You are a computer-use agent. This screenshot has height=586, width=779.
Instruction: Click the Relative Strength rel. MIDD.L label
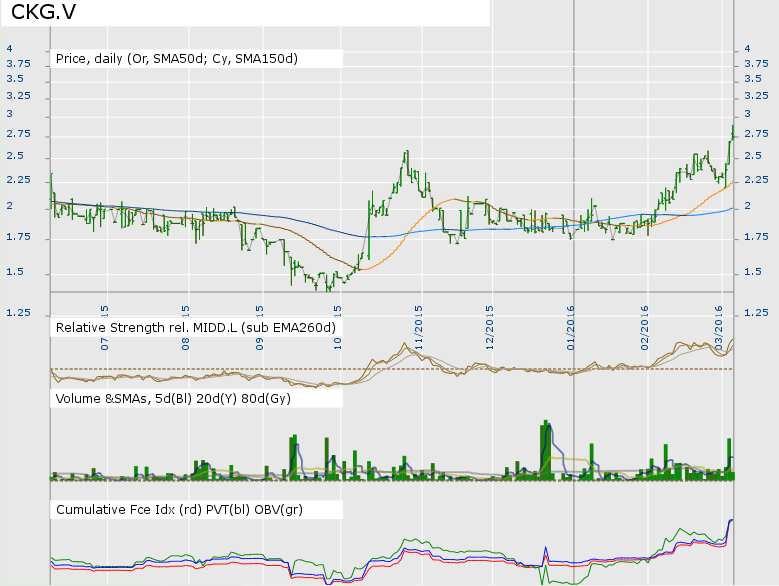pos(195,327)
